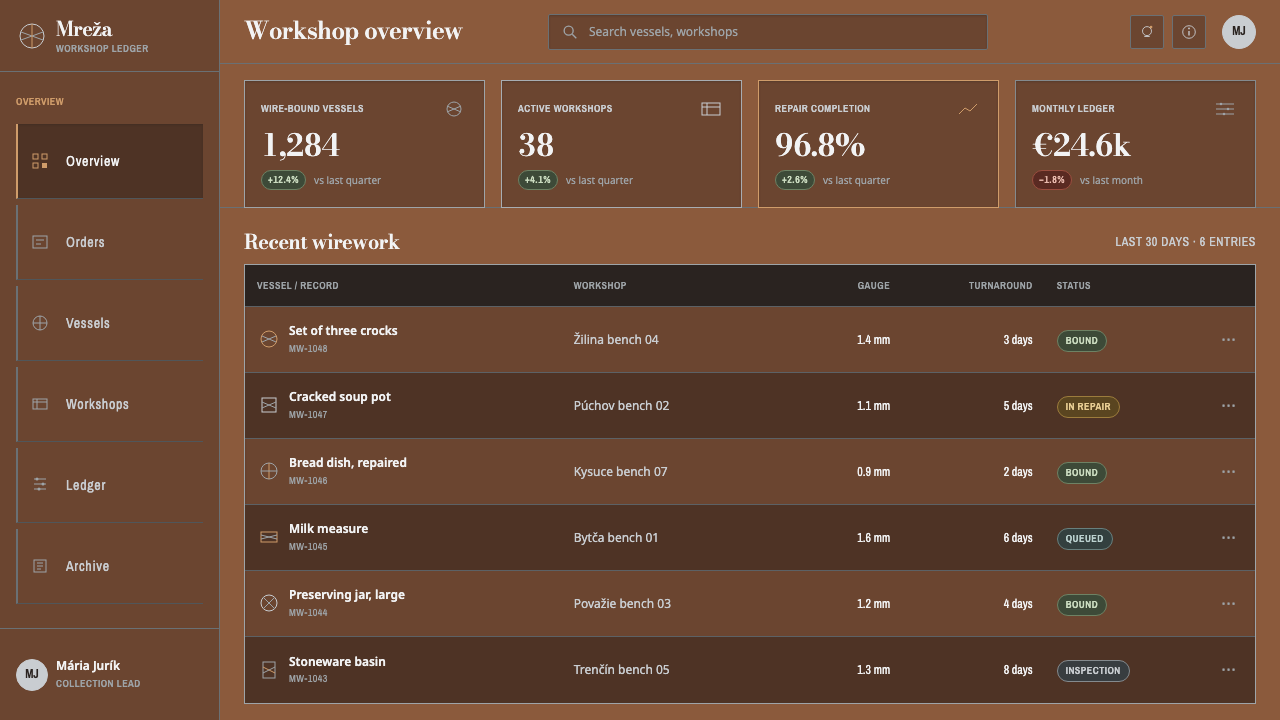Open more options for Set of three crocks
The image size is (1280, 720).
pos(1229,340)
